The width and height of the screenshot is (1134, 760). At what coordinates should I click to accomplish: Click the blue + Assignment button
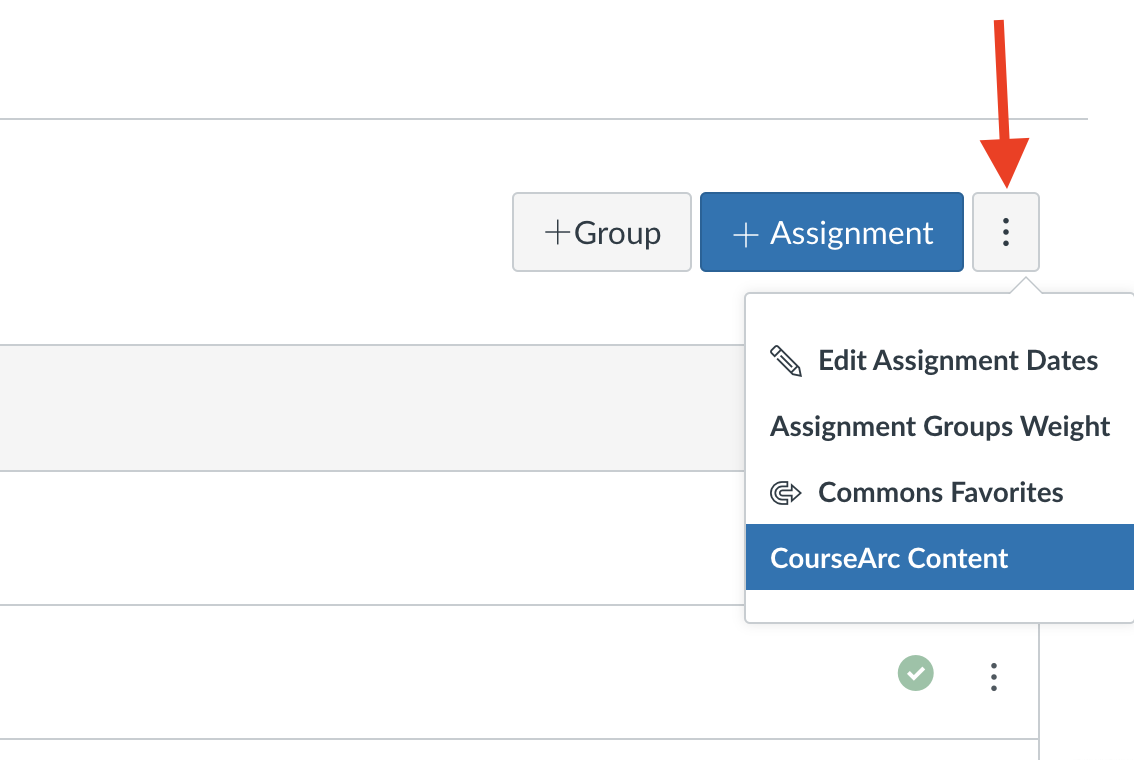tap(831, 232)
